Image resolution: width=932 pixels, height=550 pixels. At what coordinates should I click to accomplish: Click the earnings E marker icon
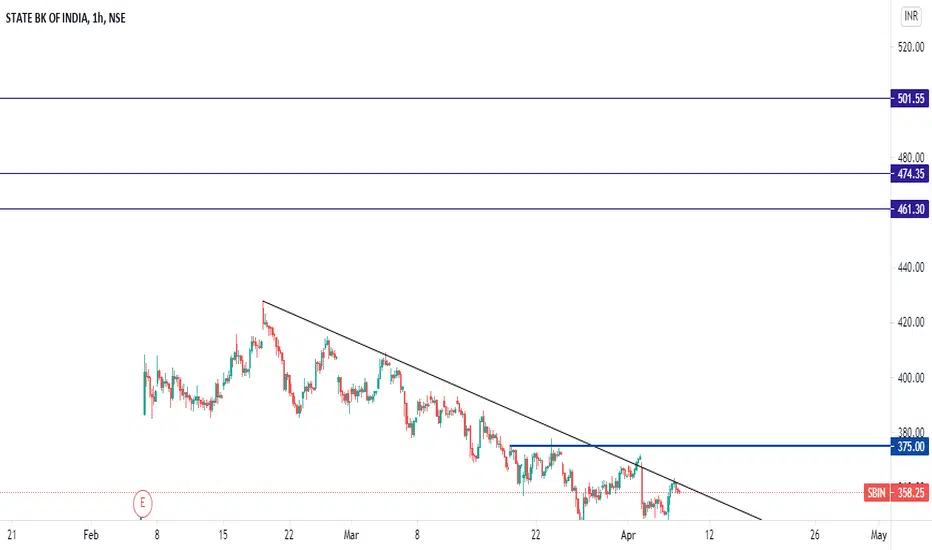pyautogui.click(x=143, y=503)
